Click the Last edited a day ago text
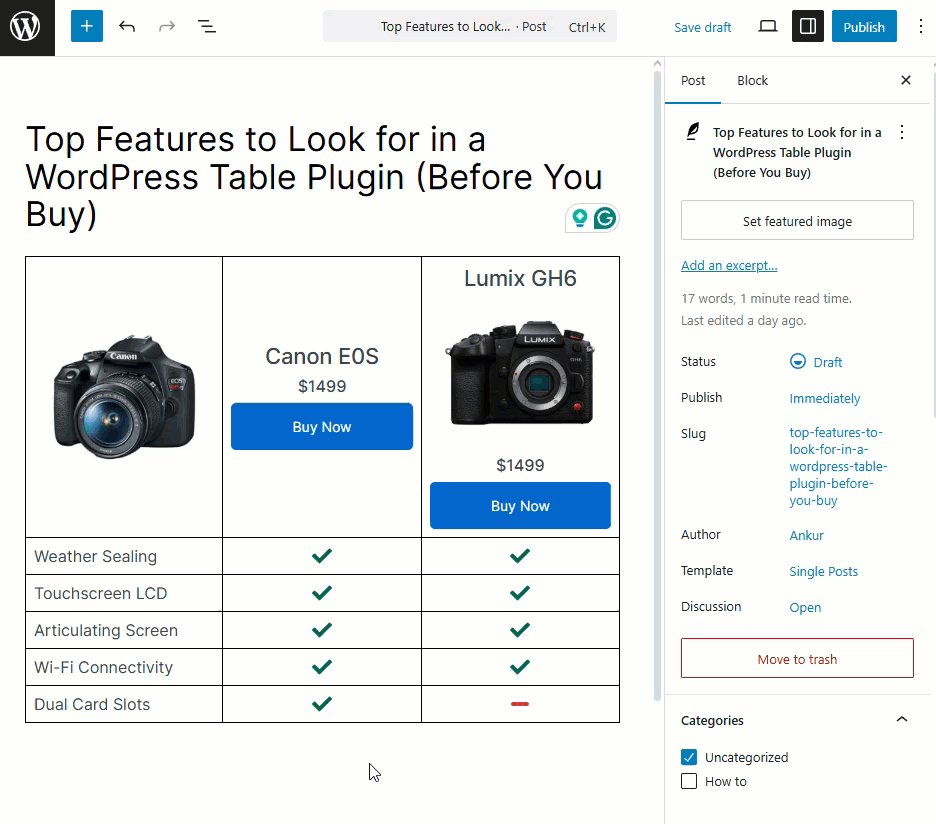936x824 pixels. (x=743, y=321)
